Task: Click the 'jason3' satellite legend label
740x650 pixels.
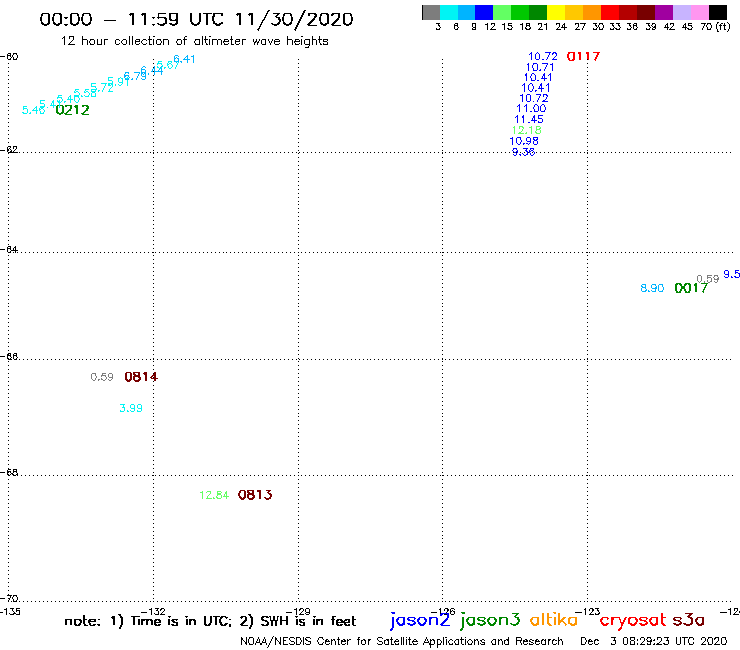Action: 490,620
